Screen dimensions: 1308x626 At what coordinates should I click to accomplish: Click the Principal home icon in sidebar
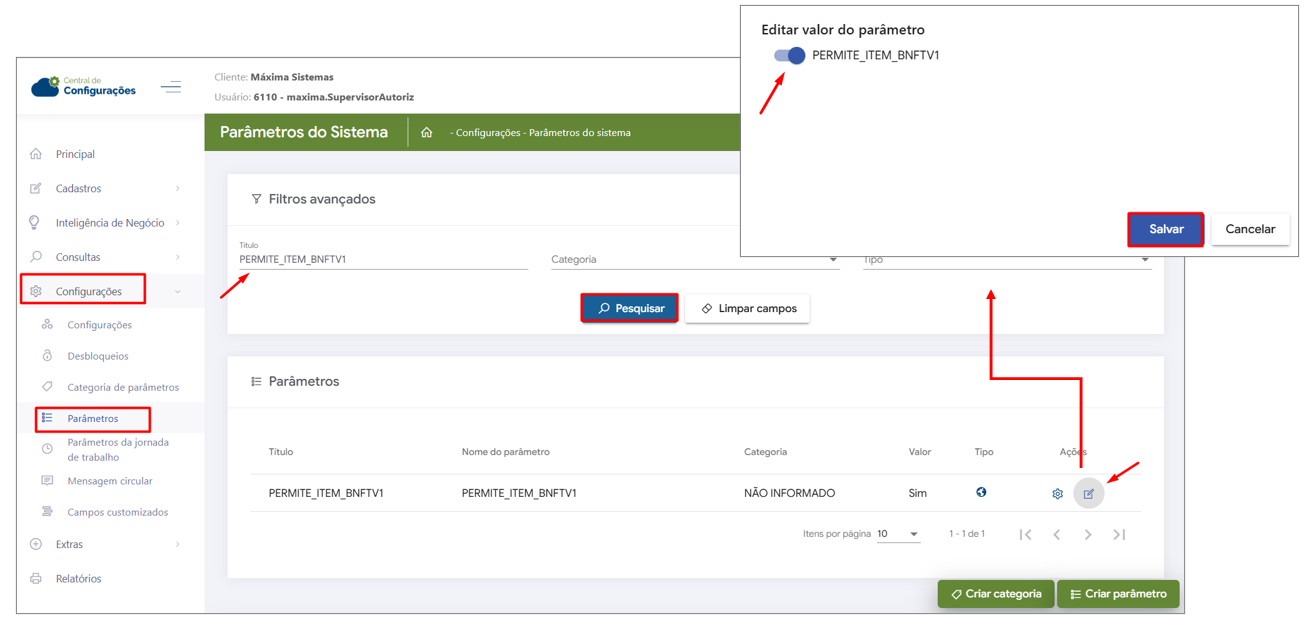[36, 154]
